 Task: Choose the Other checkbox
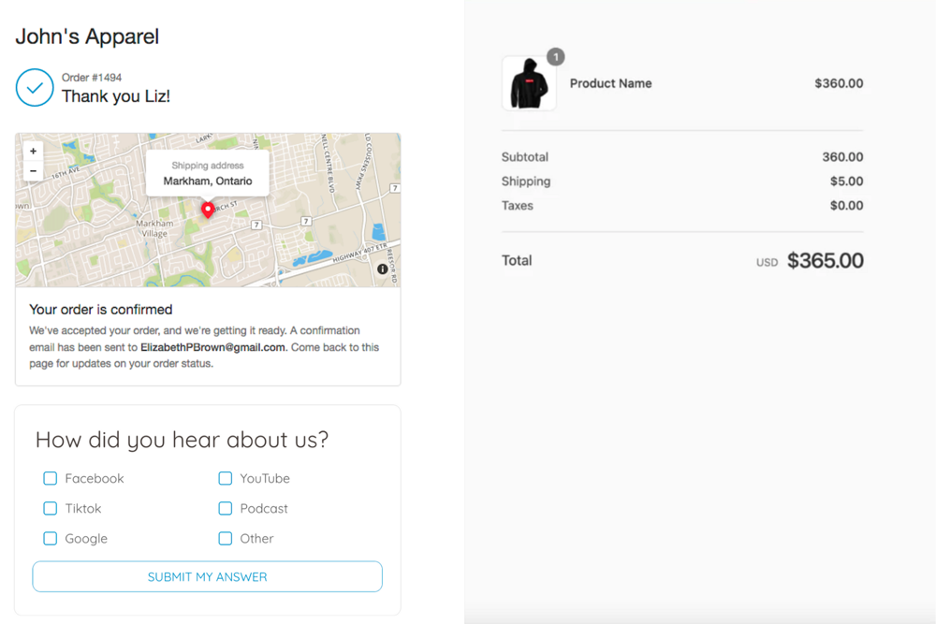[x=225, y=538]
